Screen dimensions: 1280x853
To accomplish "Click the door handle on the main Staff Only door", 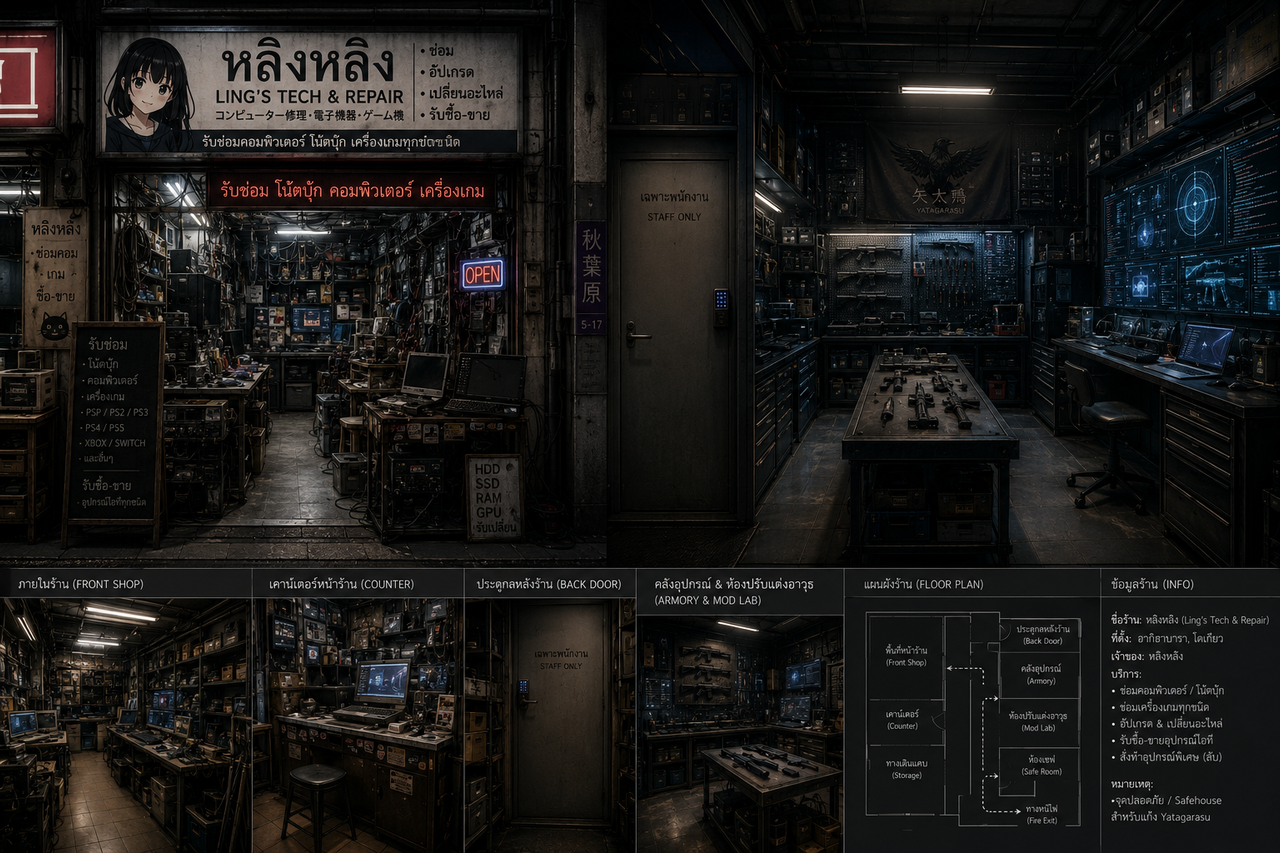I will point(637,332).
